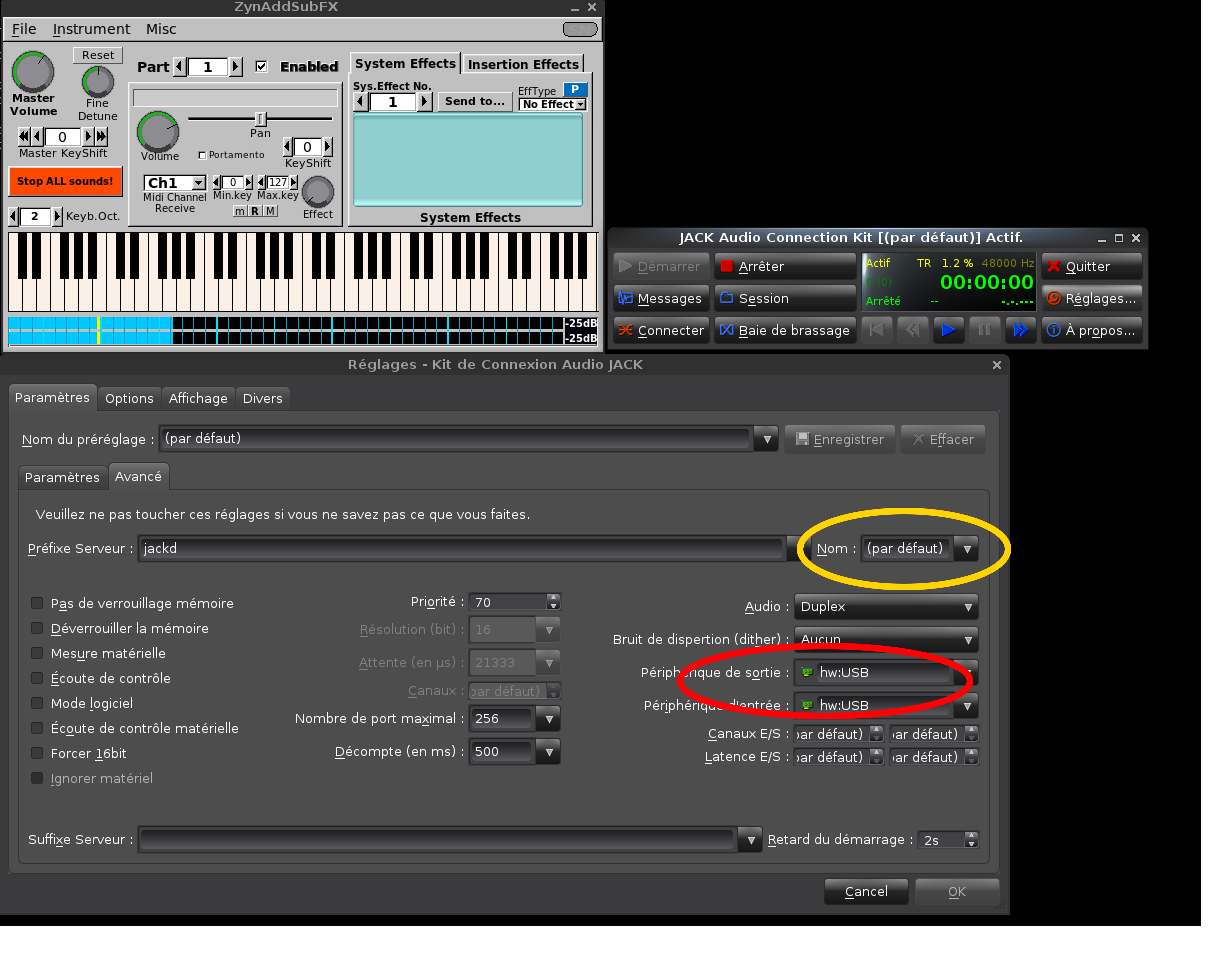The height and width of the screenshot is (960, 1216).
Task: Toggle Forcer 16bit checkbox
Action: pos(37,753)
